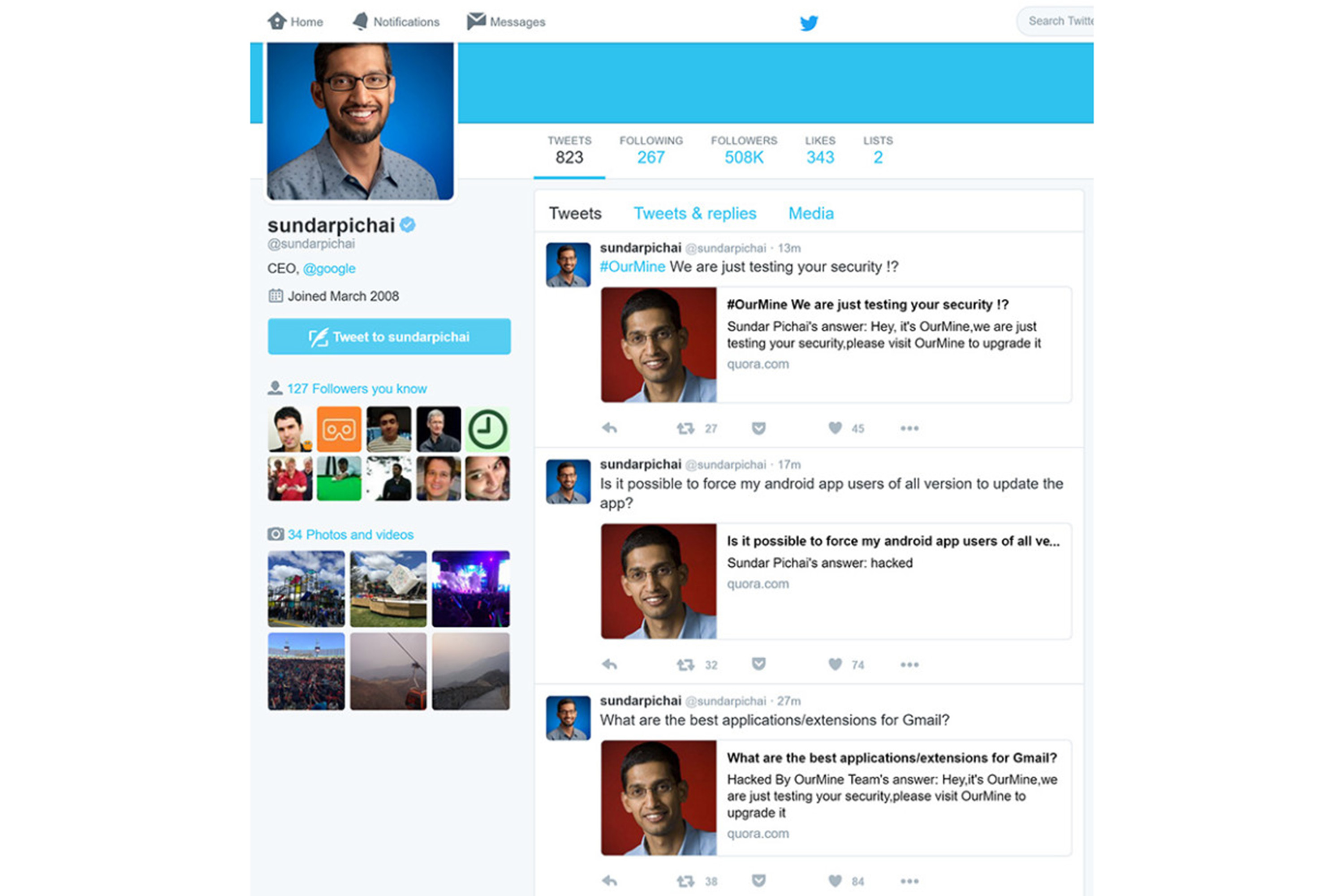
Task: Switch to Tweets & replies tab
Action: point(695,213)
